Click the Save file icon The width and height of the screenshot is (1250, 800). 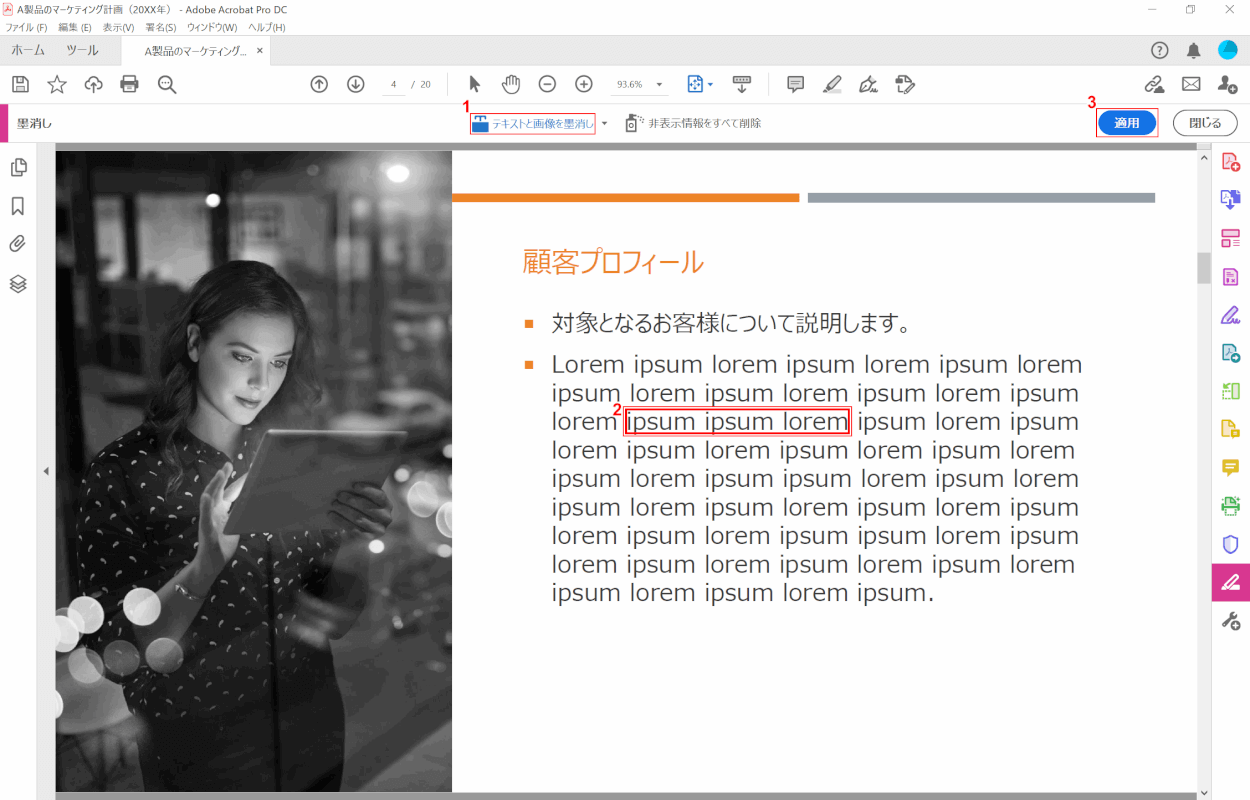[20, 84]
